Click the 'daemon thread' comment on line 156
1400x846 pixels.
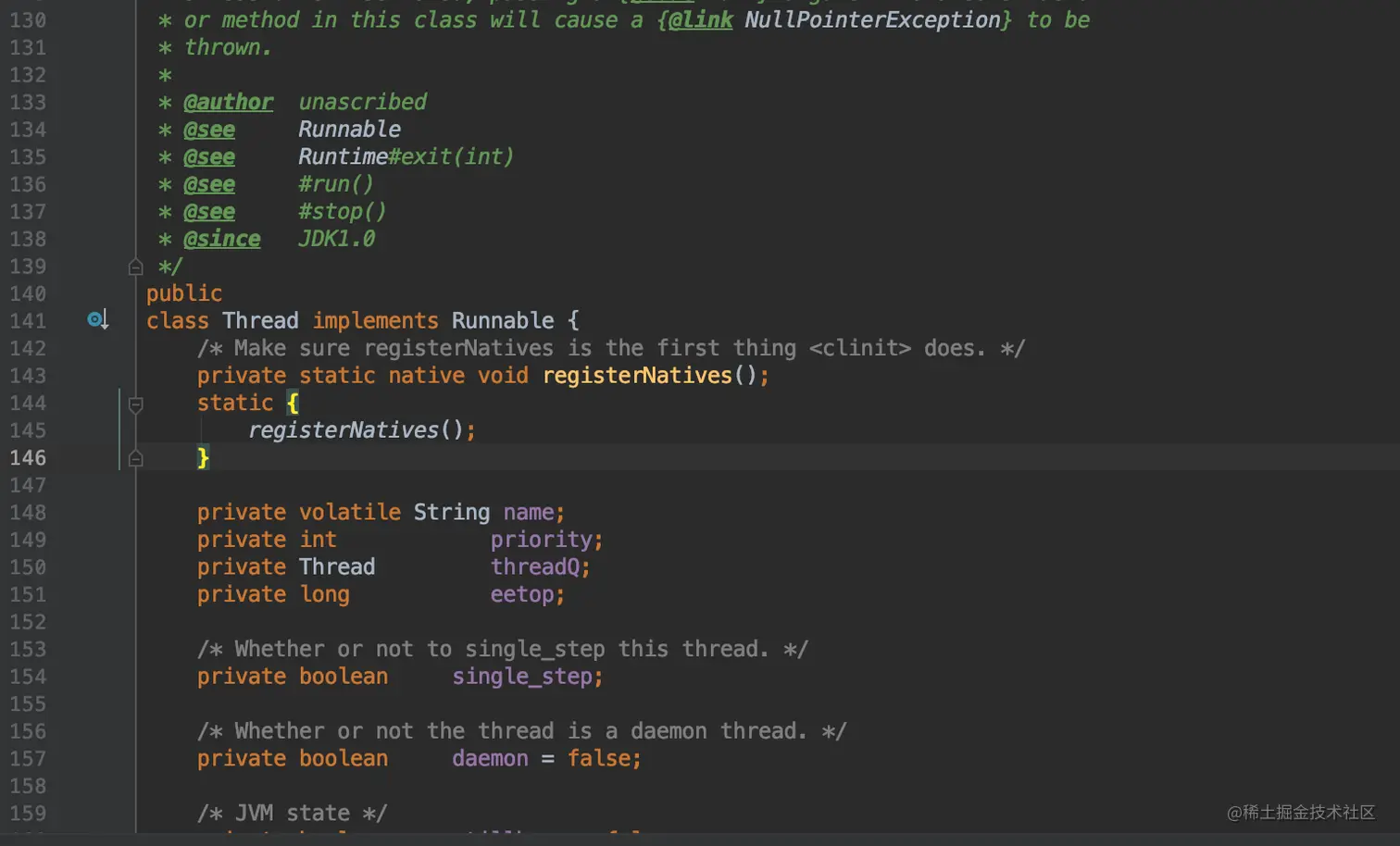522,730
